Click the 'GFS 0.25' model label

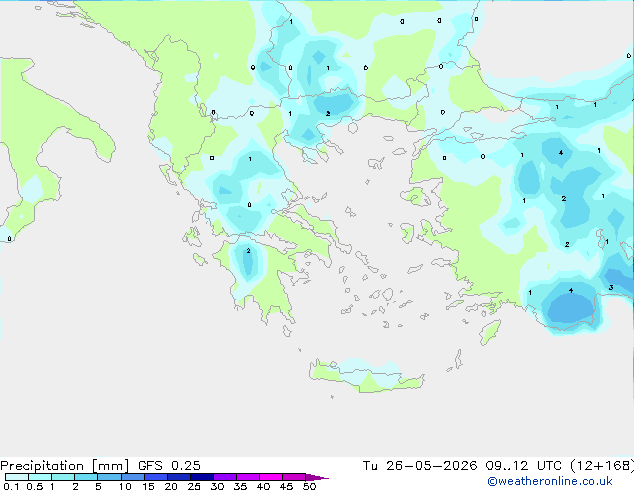[x=169, y=465]
